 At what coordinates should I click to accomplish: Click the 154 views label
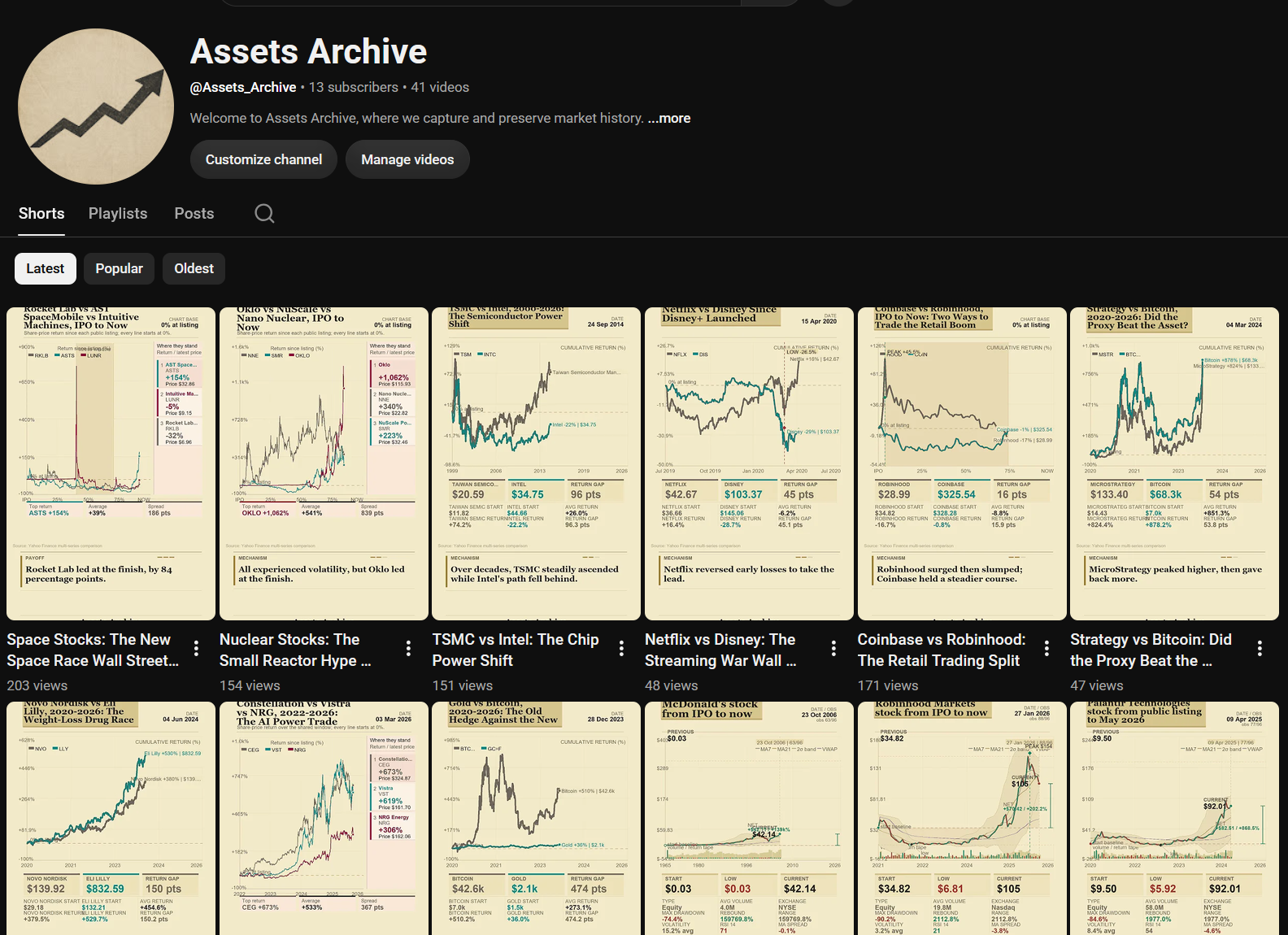coord(250,685)
